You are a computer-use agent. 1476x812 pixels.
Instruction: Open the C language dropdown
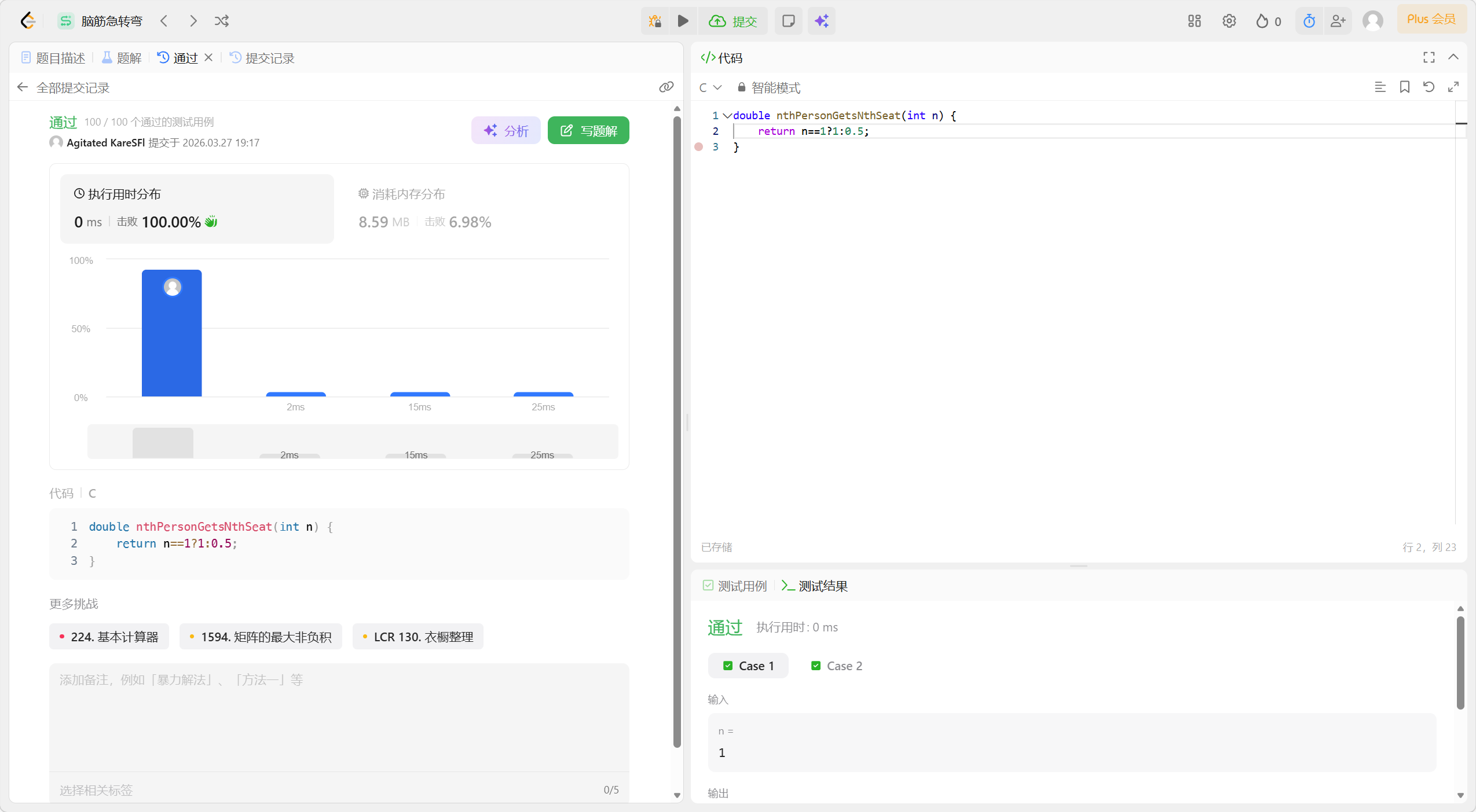pyautogui.click(x=710, y=87)
